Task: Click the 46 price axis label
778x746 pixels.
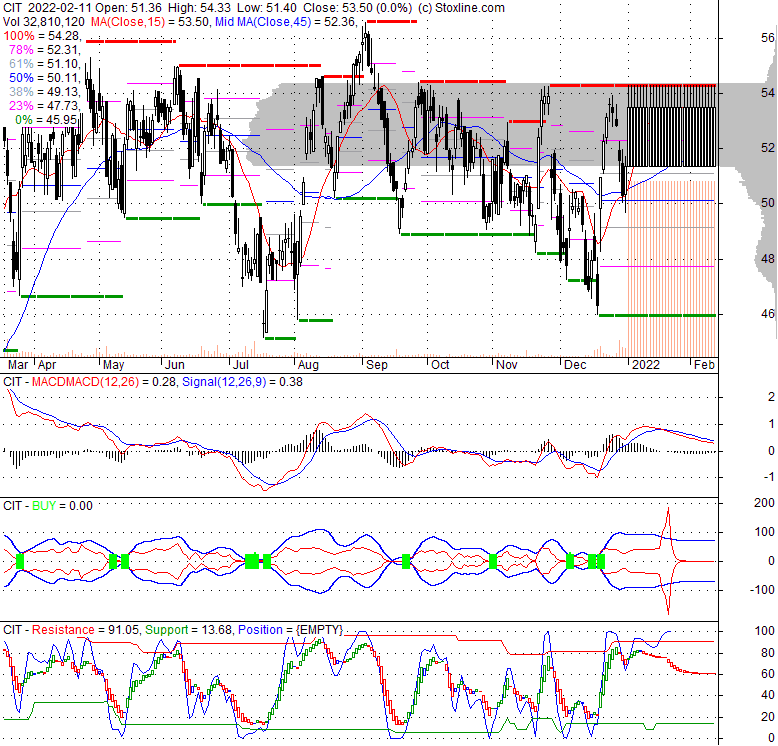Action: (768, 314)
